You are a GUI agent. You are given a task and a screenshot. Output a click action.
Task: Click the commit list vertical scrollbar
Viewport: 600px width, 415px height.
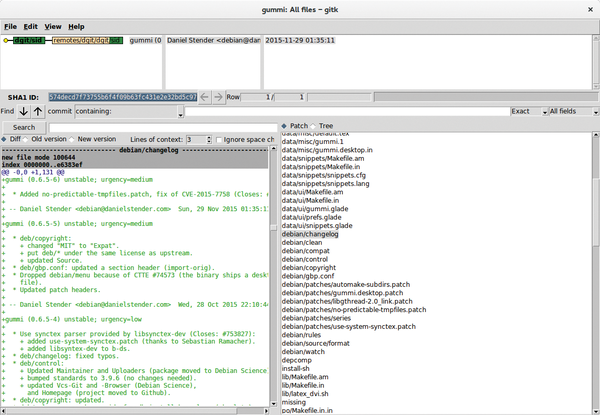click(596, 62)
